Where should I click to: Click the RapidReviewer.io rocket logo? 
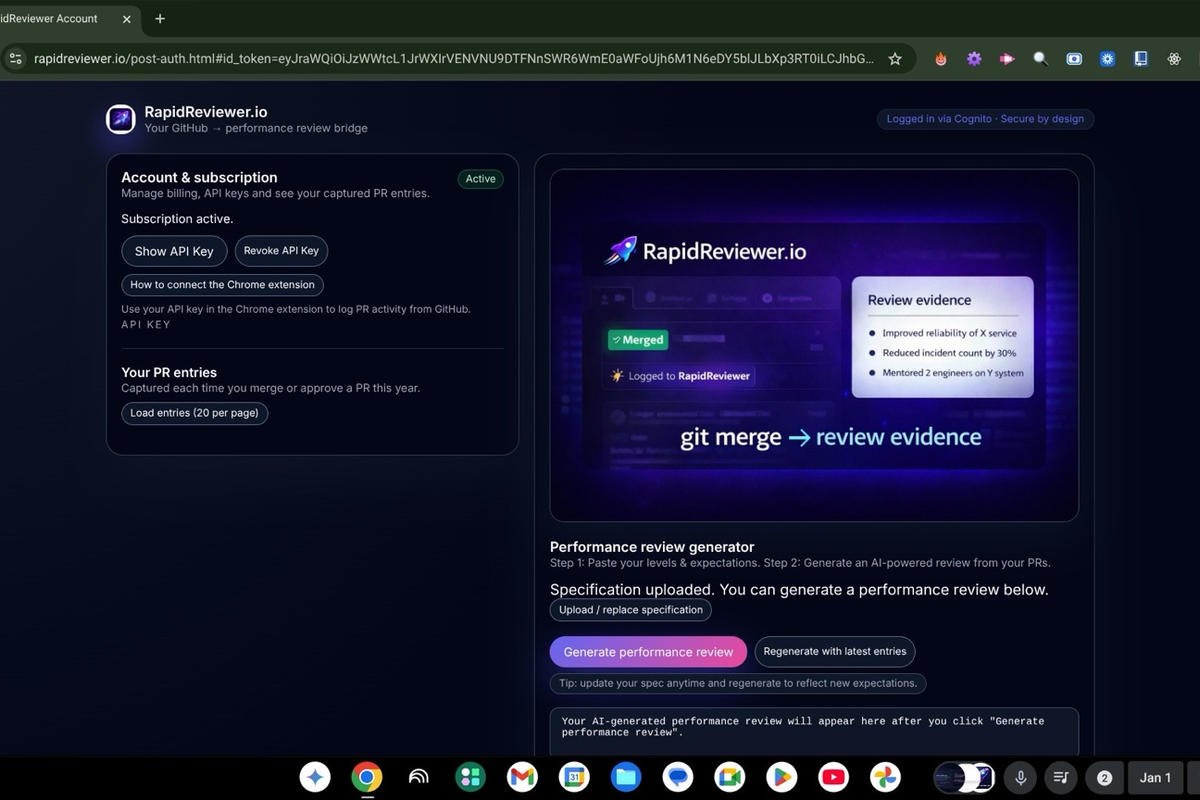pyautogui.click(x=120, y=118)
